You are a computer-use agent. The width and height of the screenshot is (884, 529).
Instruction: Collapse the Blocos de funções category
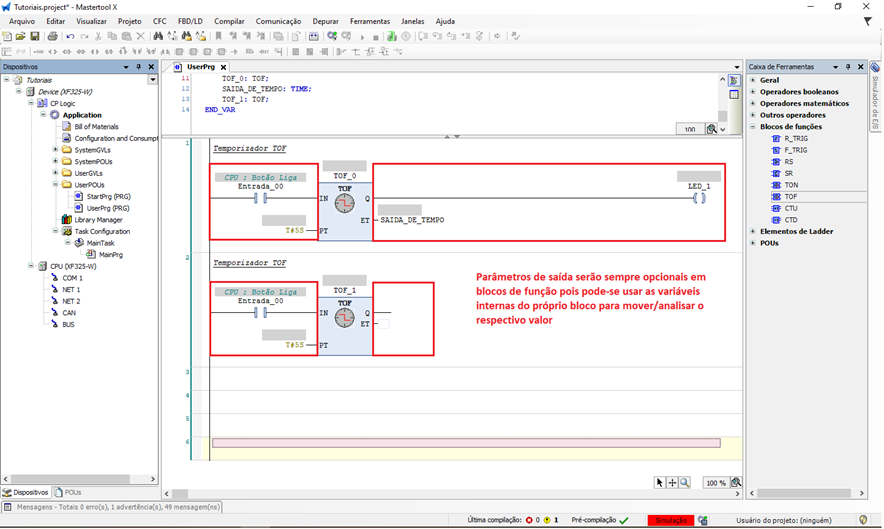pyautogui.click(x=753, y=127)
